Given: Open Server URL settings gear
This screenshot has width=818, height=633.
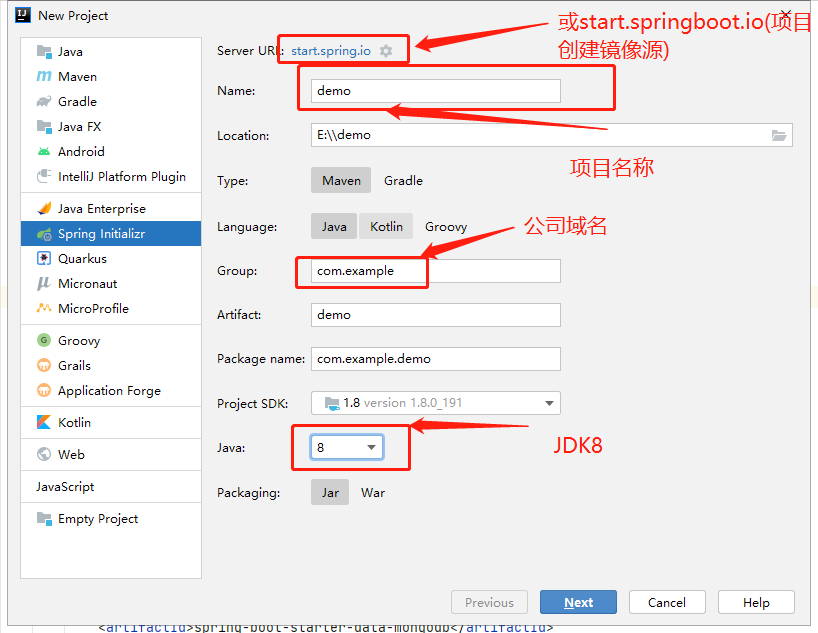Looking at the screenshot, I should coord(386,51).
